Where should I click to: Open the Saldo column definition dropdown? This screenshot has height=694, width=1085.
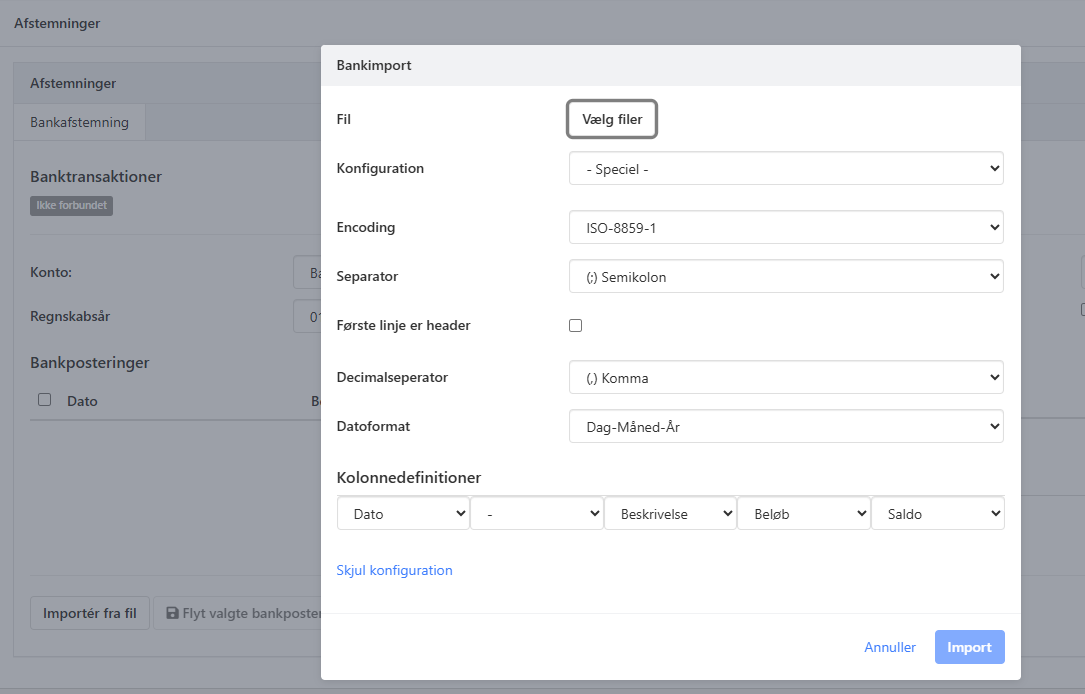[937, 514]
